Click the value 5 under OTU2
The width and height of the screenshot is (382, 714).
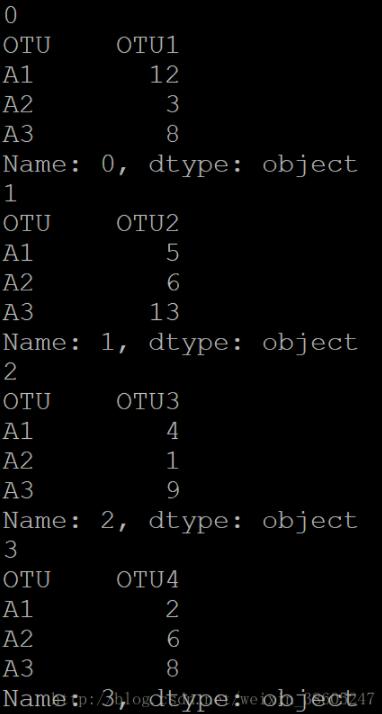click(x=173, y=253)
